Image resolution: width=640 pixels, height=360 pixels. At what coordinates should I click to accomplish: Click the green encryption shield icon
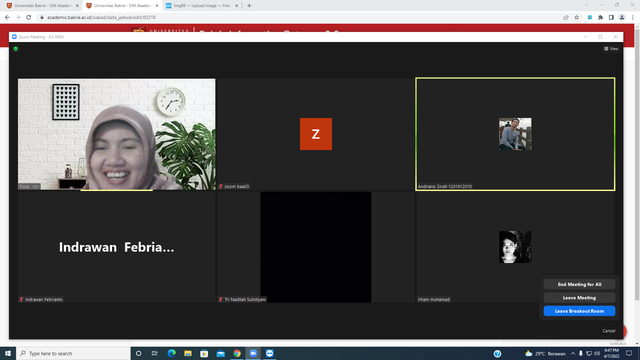click(x=16, y=49)
